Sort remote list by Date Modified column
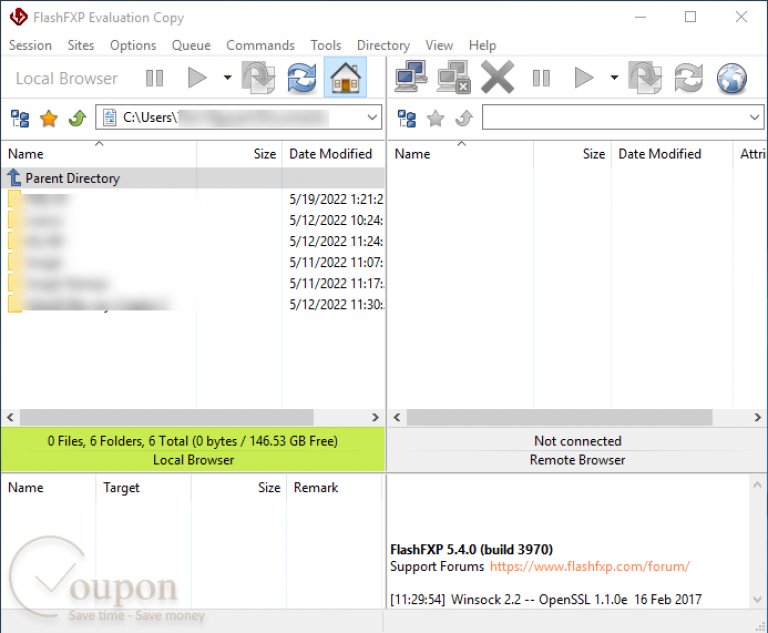 pos(672,154)
